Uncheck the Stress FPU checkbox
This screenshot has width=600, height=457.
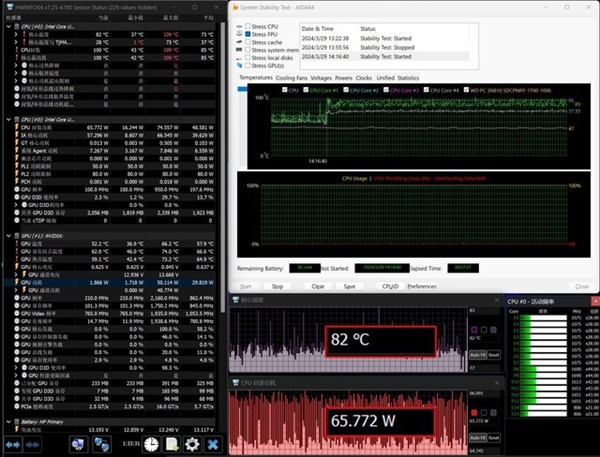click(x=249, y=34)
